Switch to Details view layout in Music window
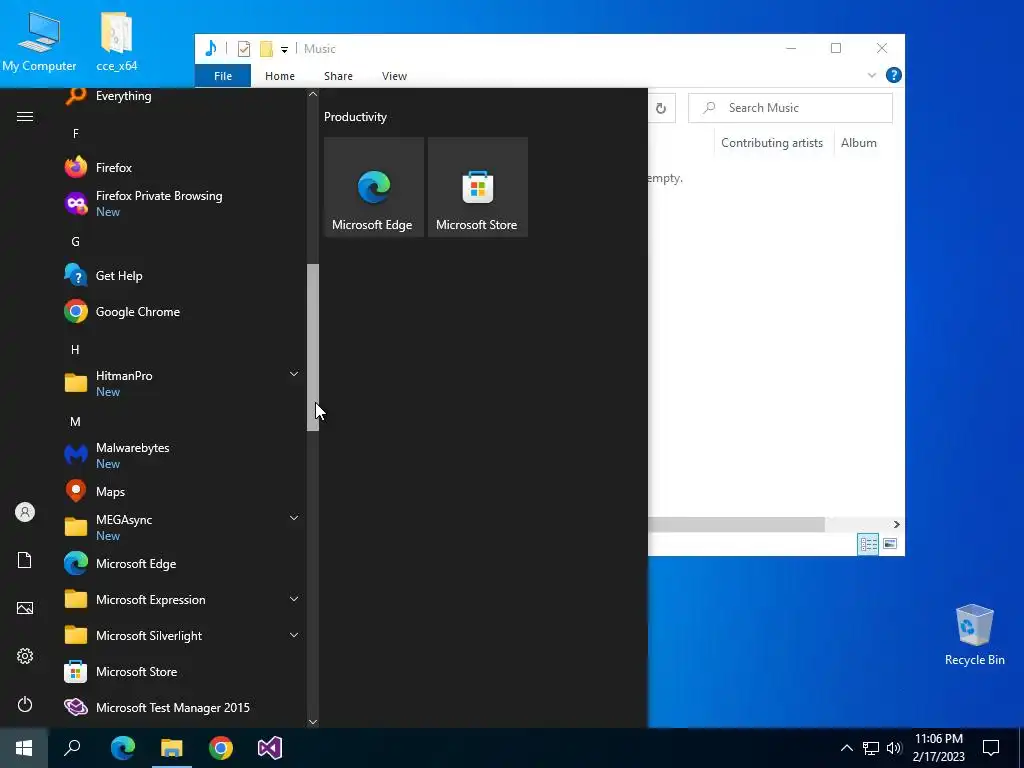 [x=868, y=543]
